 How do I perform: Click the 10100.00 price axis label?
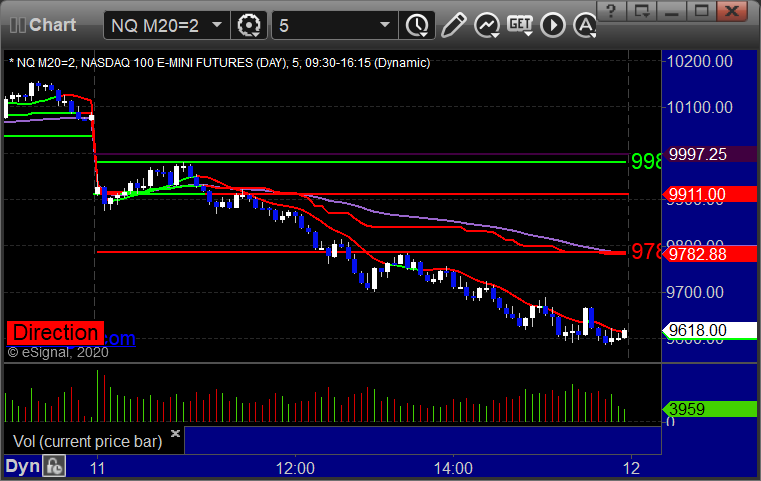(699, 107)
